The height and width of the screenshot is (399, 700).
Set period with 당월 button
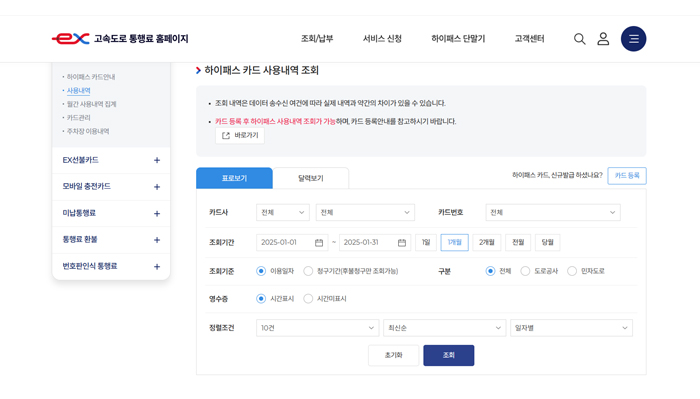coord(547,242)
